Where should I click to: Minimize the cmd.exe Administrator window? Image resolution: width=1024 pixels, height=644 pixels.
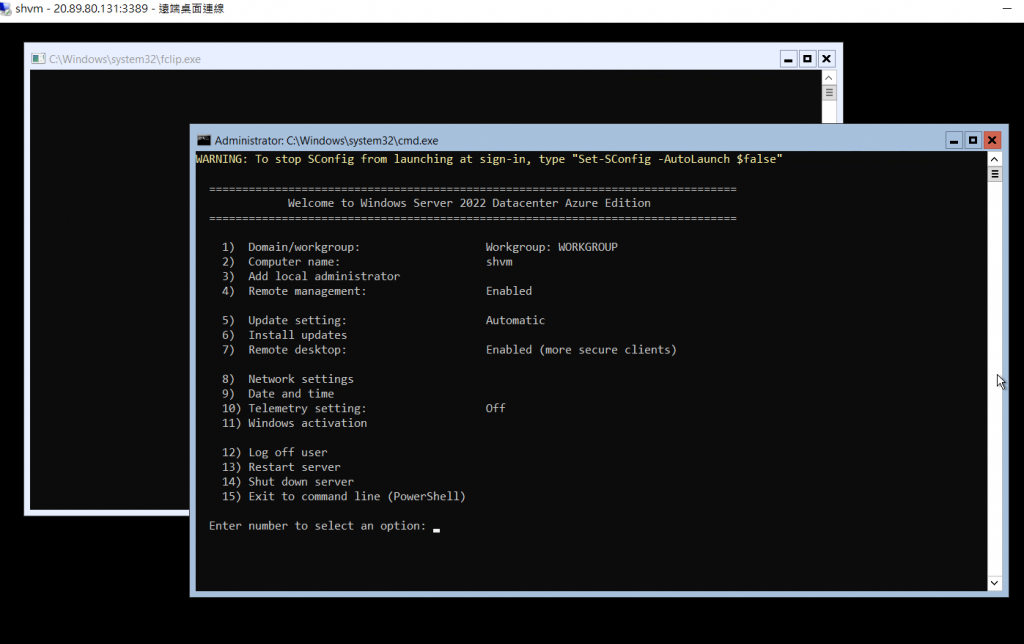[x=954, y=140]
